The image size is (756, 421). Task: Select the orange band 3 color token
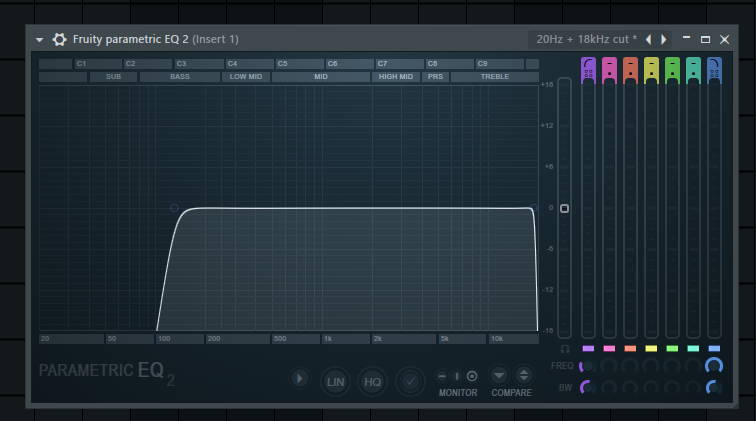tap(630, 348)
